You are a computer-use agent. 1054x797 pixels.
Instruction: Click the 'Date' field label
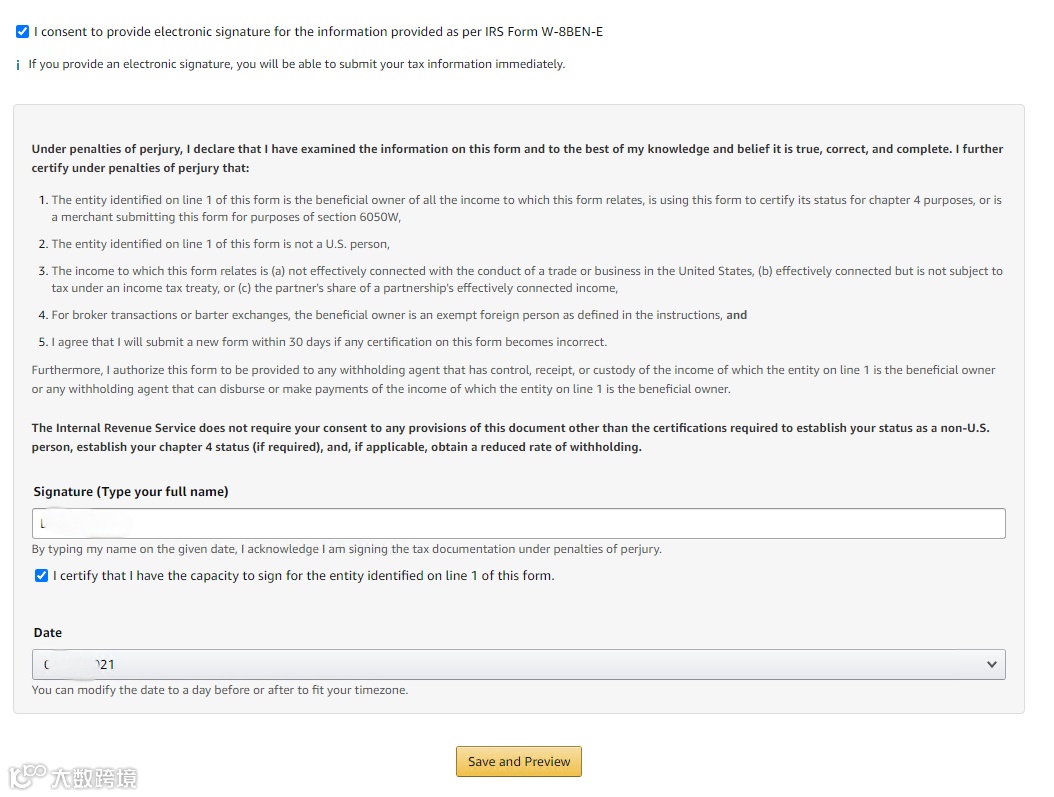[47, 633]
